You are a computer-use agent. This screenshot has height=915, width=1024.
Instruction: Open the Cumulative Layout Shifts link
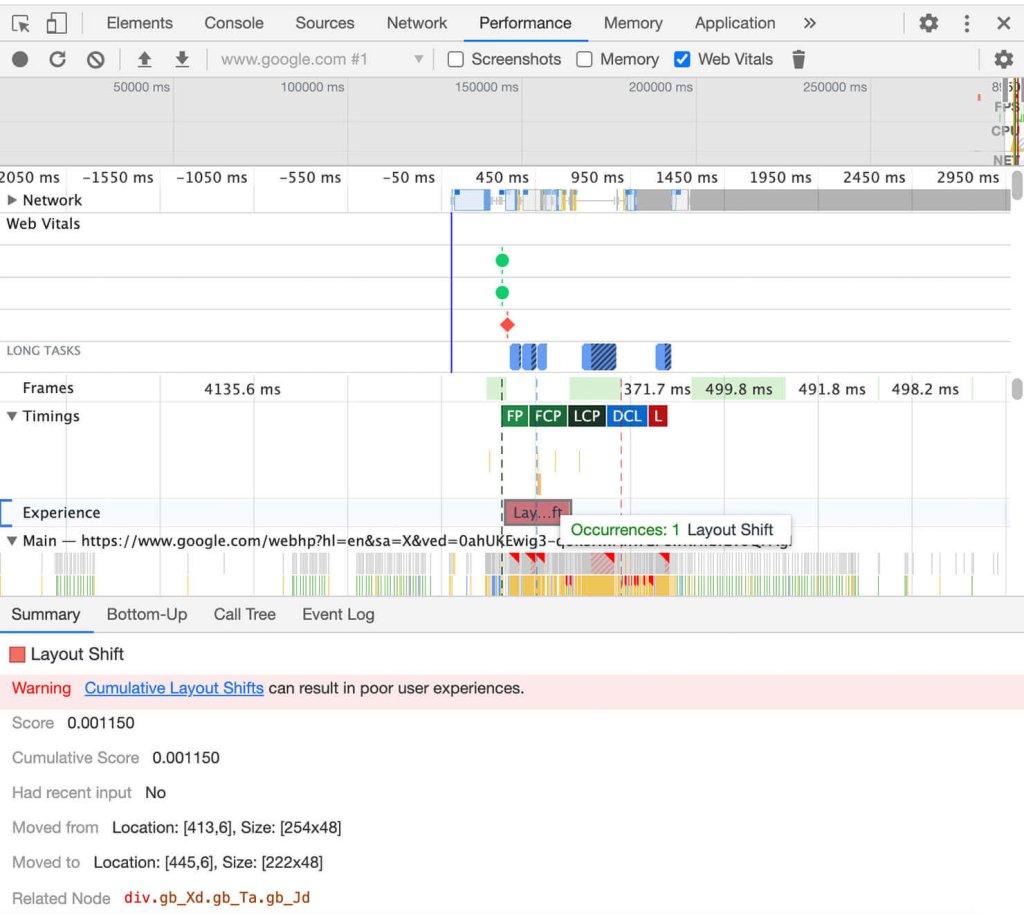[174, 688]
